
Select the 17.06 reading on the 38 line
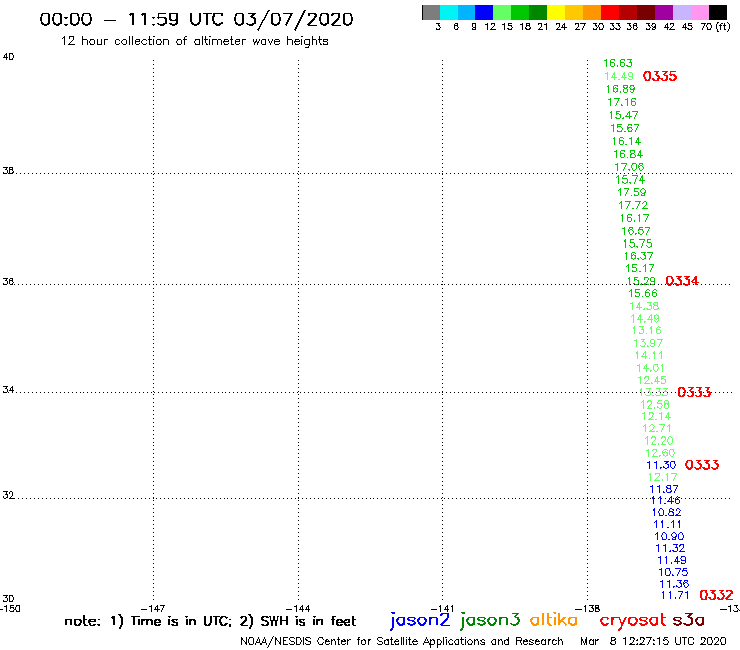[629, 167]
